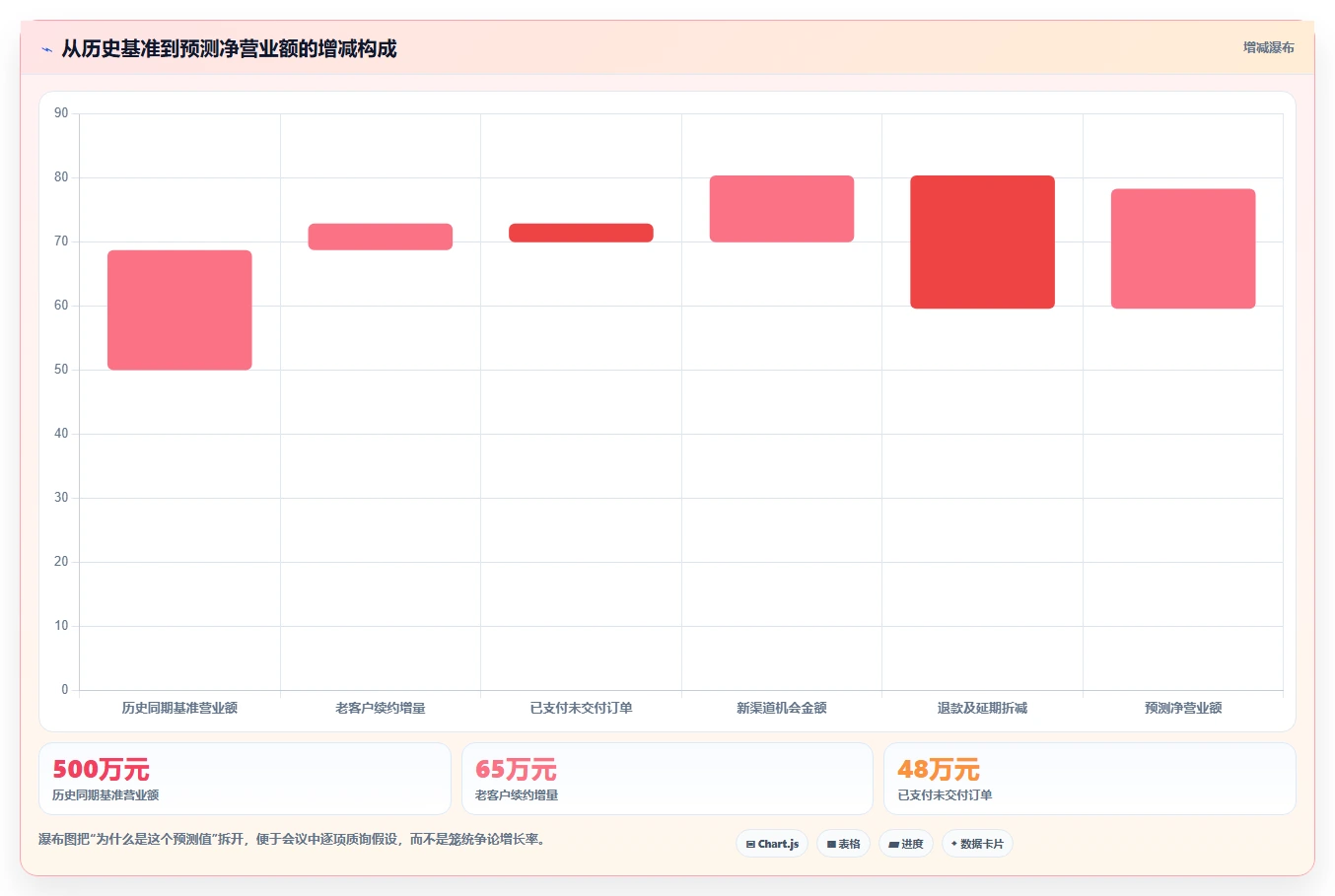Click the 数据卡片 tag chip
1335x896 pixels.
click(977, 844)
